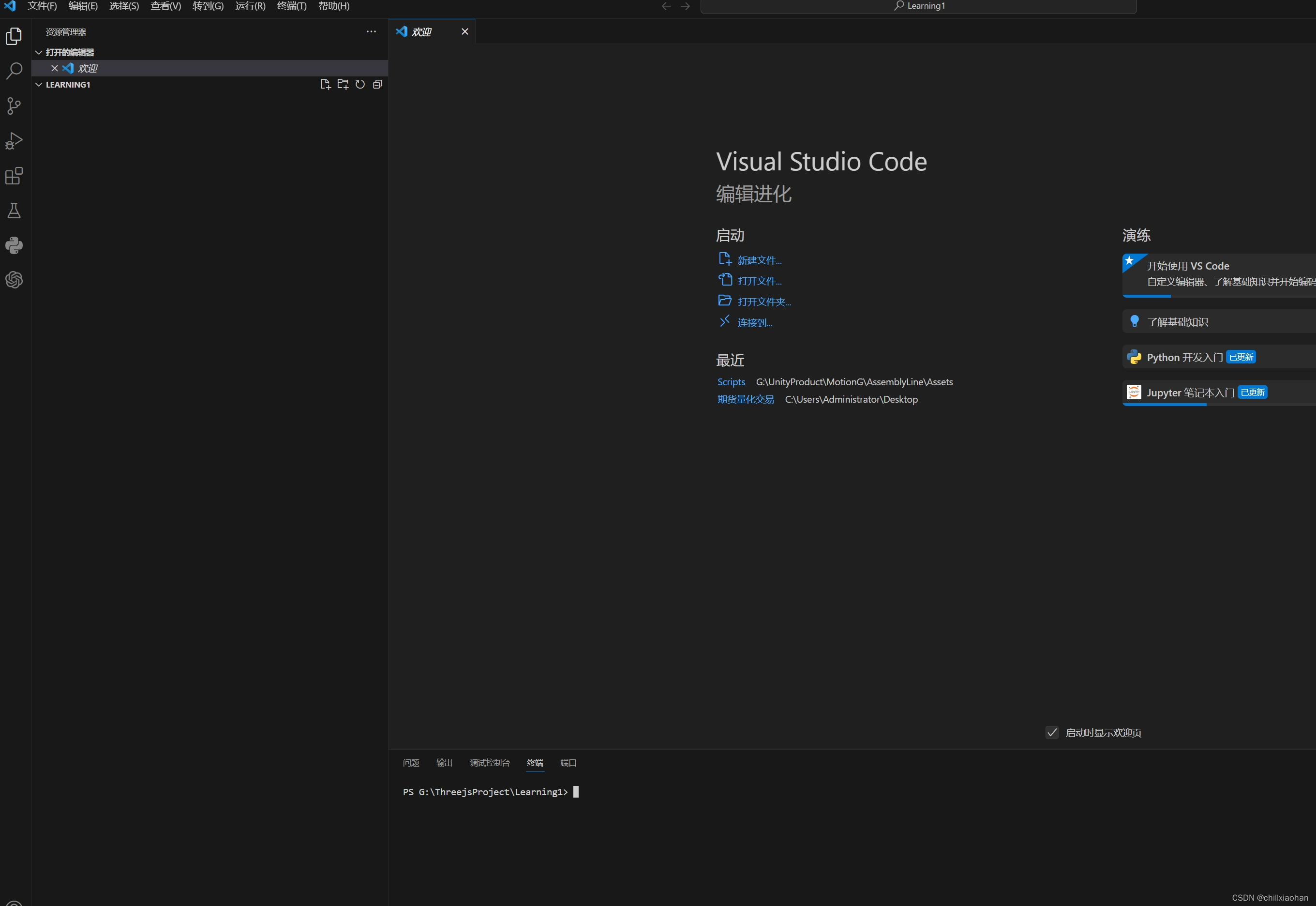
Task: Collapse all folders in explorer
Action: tap(377, 85)
